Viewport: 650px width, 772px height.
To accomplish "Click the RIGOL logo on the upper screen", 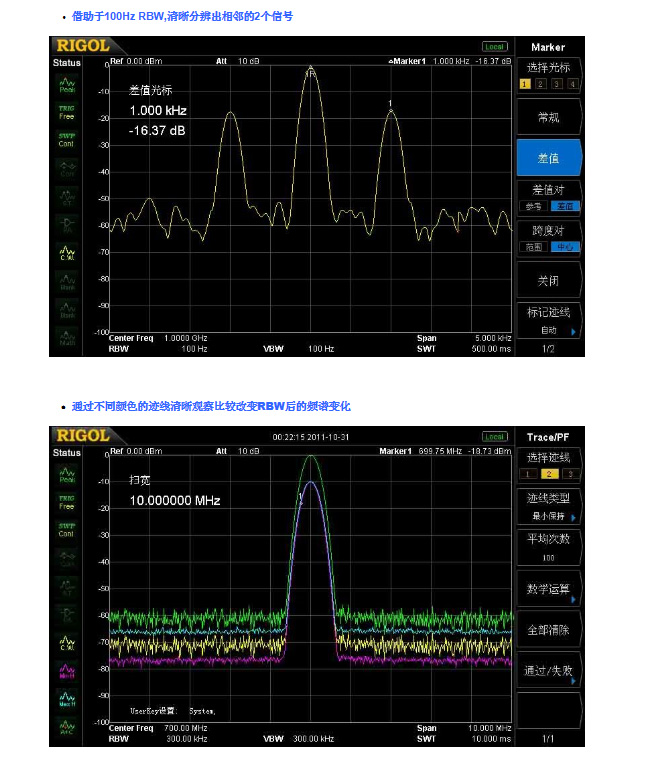I will pos(82,46).
